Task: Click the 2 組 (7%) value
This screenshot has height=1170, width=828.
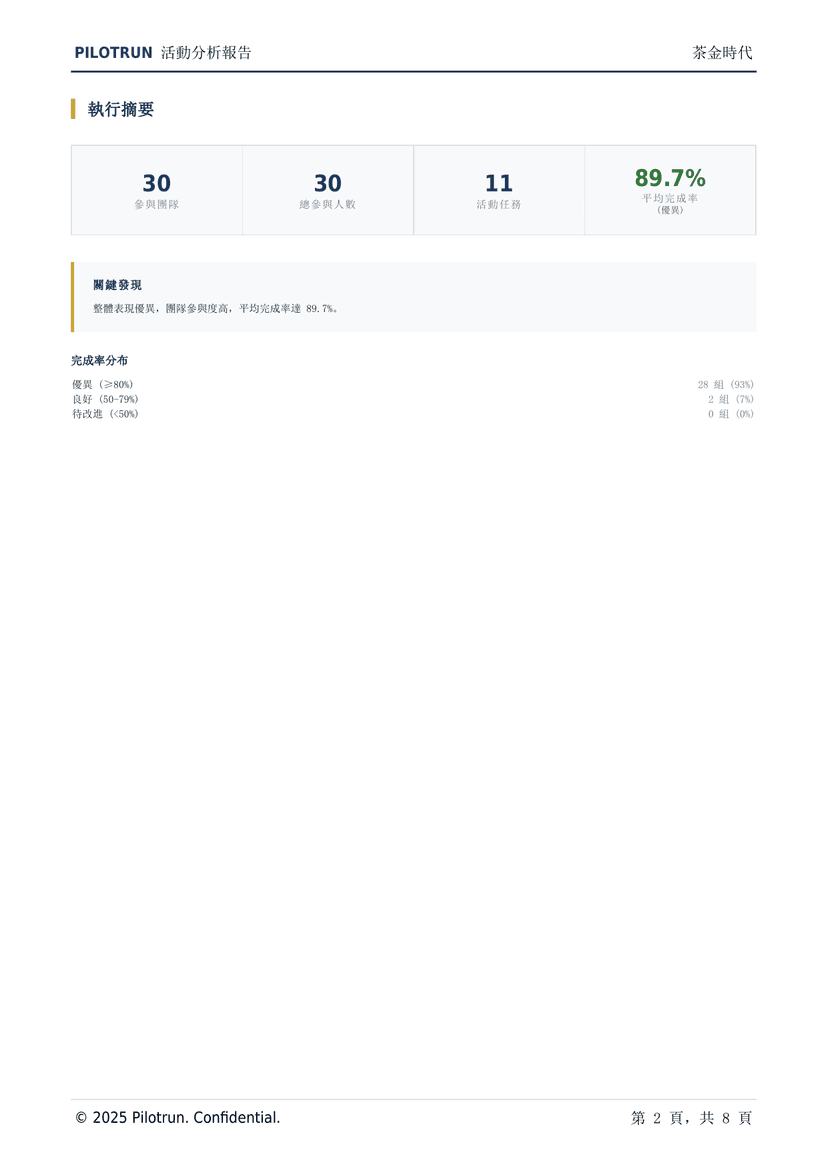Action: (730, 399)
